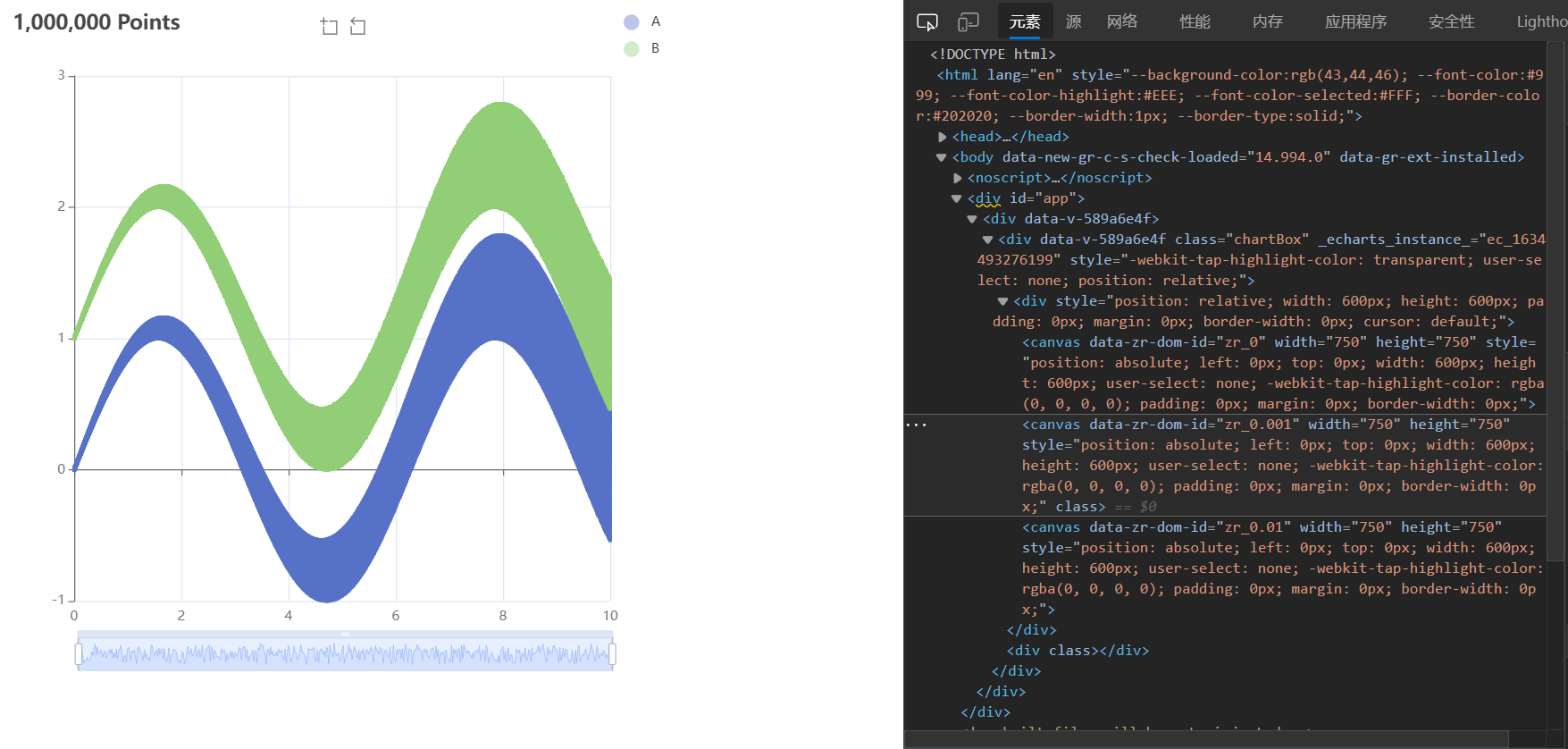Click the ellipsis beside the selected canvas row

pos(917,425)
